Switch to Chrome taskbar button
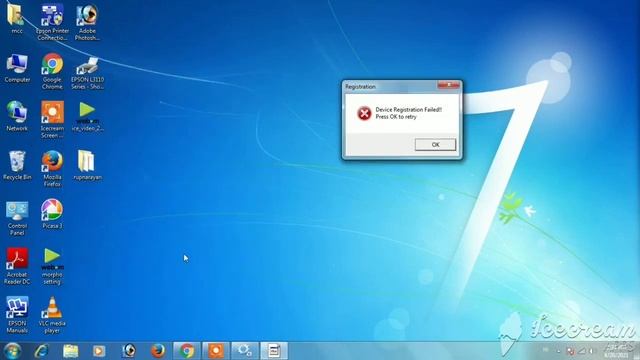The width and height of the screenshot is (640, 360). (187, 351)
